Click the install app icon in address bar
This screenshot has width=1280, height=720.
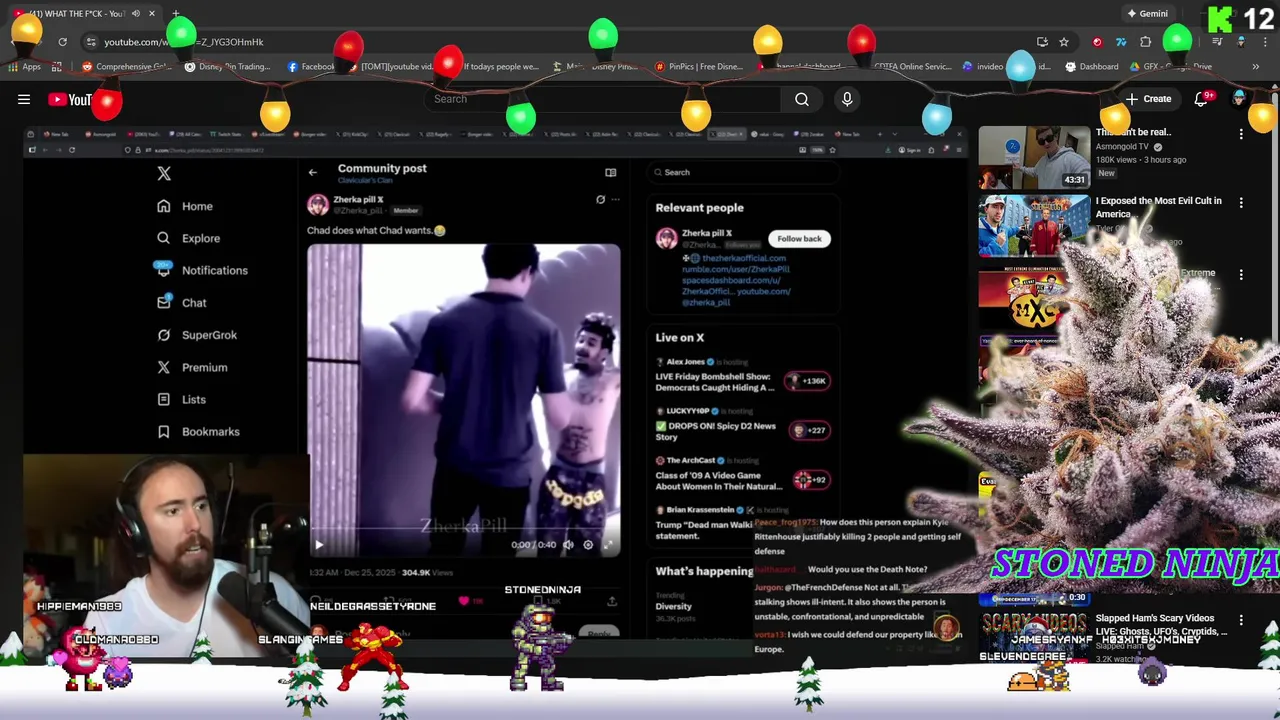pyautogui.click(x=1042, y=42)
